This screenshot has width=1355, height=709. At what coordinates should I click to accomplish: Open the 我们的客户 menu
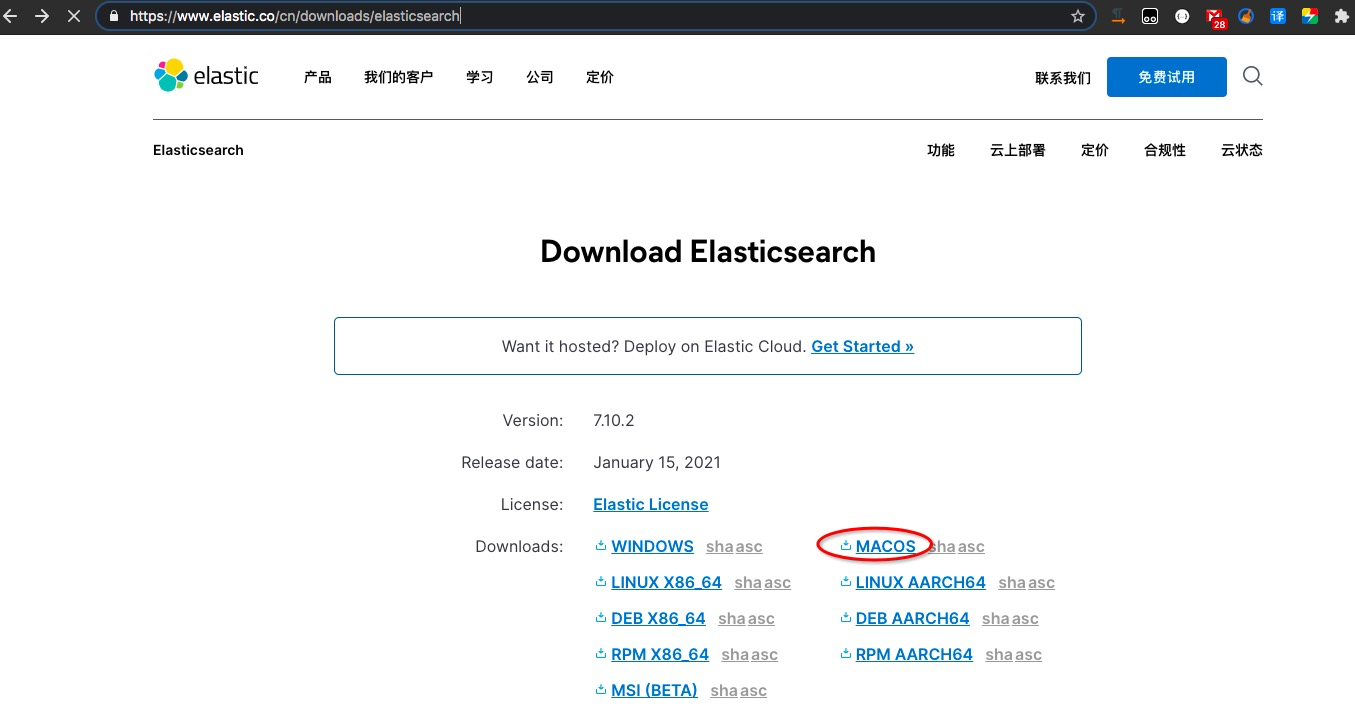(399, 77)
